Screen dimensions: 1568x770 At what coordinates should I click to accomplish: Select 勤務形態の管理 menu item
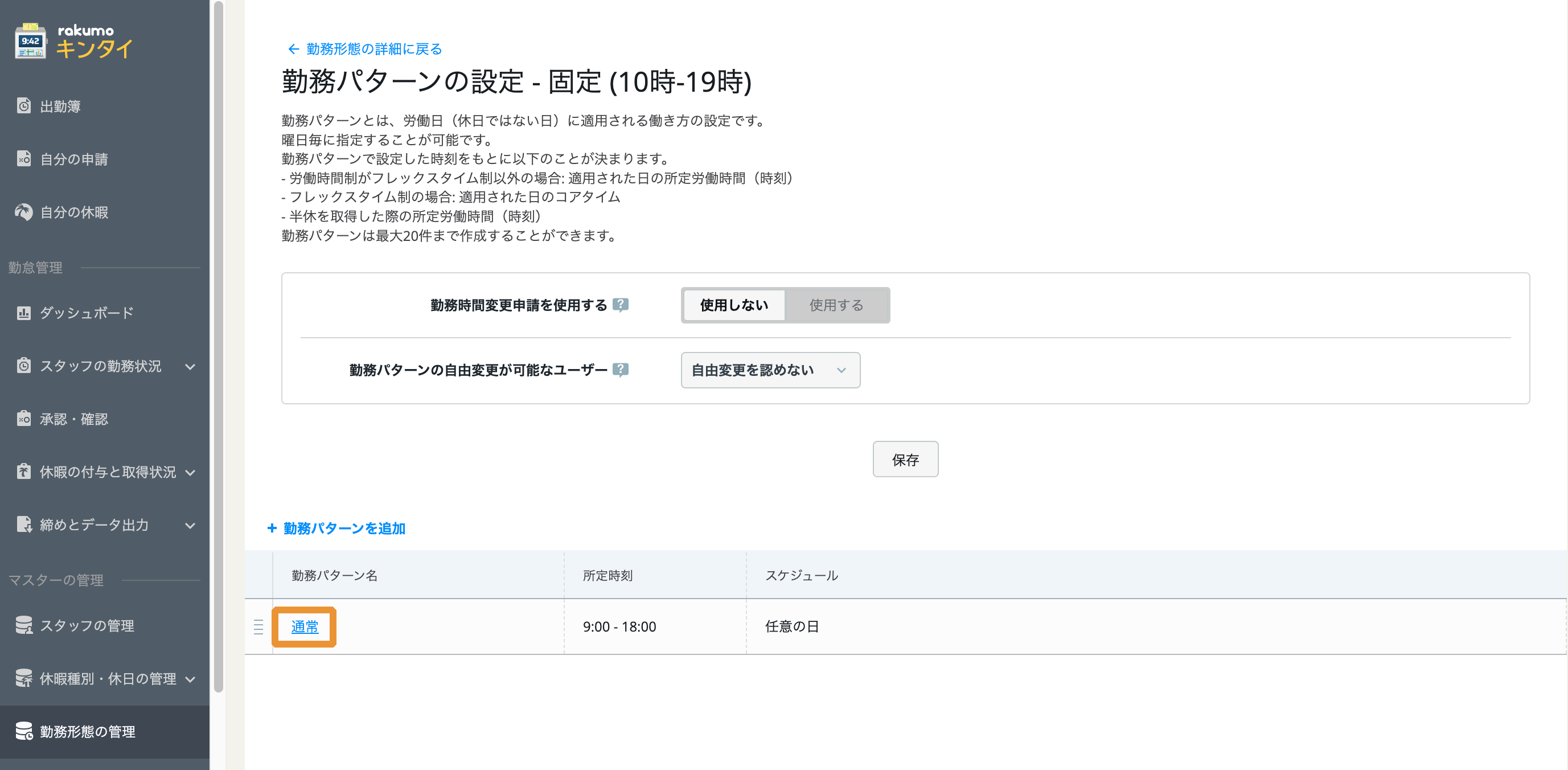(x=105, y=731)
